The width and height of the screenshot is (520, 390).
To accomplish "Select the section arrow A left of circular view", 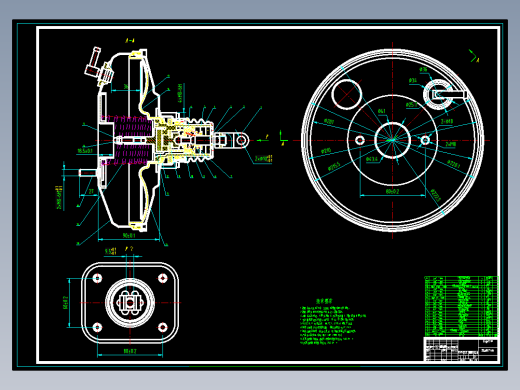I will click(x=283, y=138).
